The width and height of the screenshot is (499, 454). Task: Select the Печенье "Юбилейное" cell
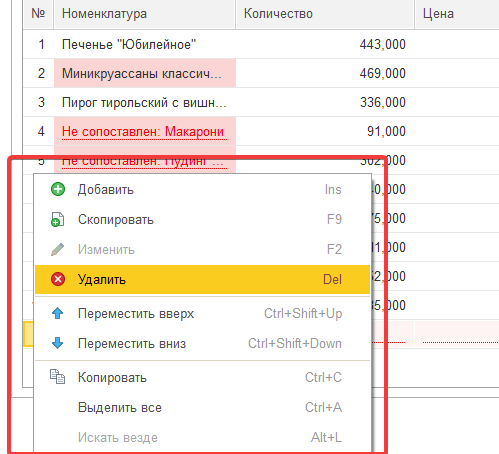click(145, 44)
